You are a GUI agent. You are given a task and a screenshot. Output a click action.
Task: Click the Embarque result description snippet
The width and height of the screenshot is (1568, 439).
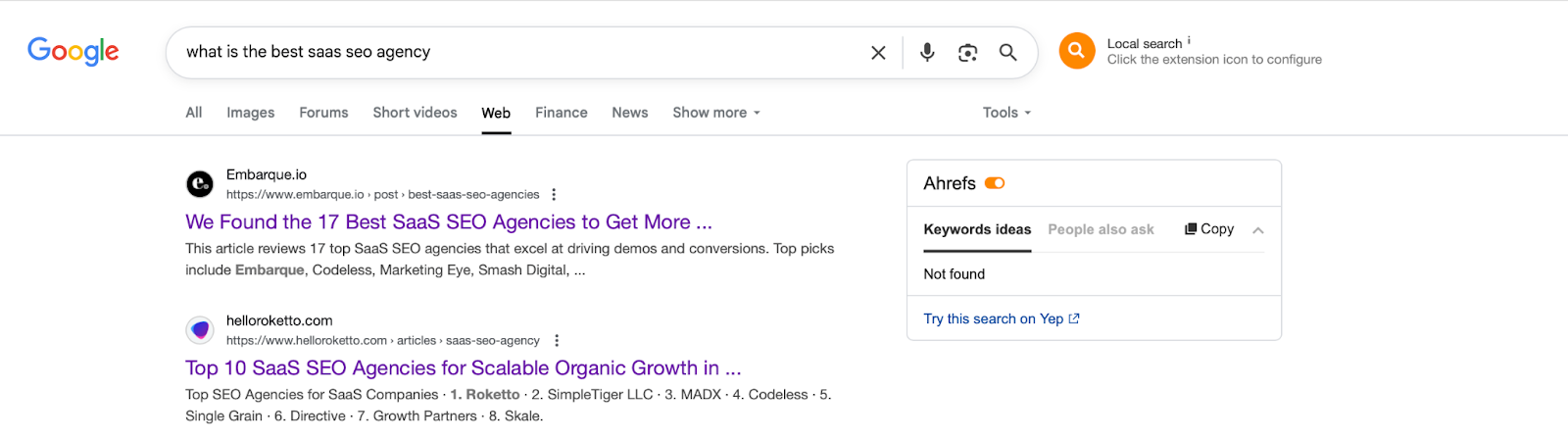pos(510,260)
